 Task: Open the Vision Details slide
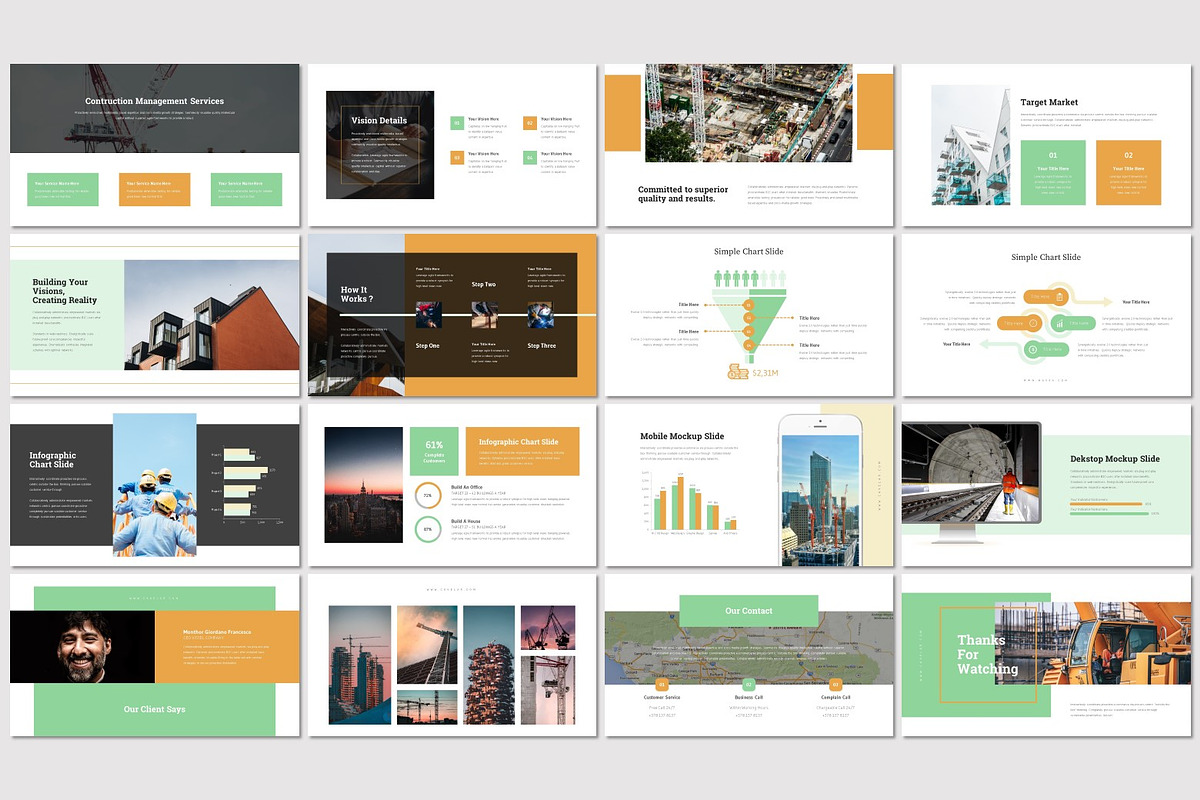[452, 145]
